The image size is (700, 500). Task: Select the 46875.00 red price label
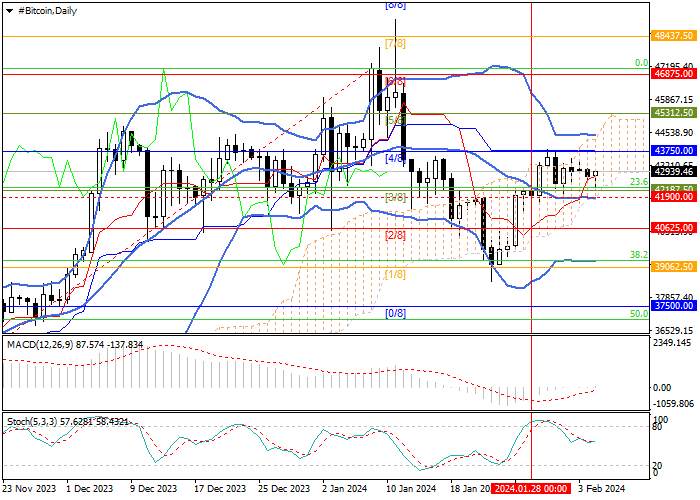(674, 73)
